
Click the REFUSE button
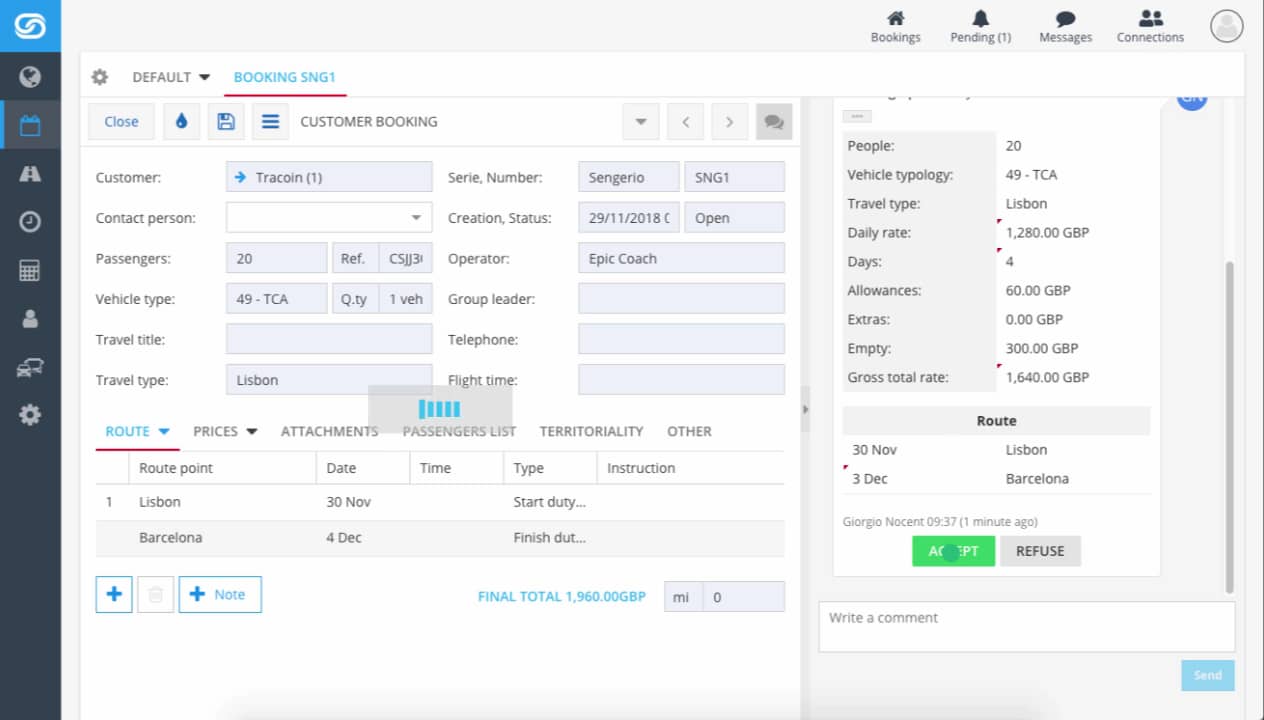(1040, 551)
